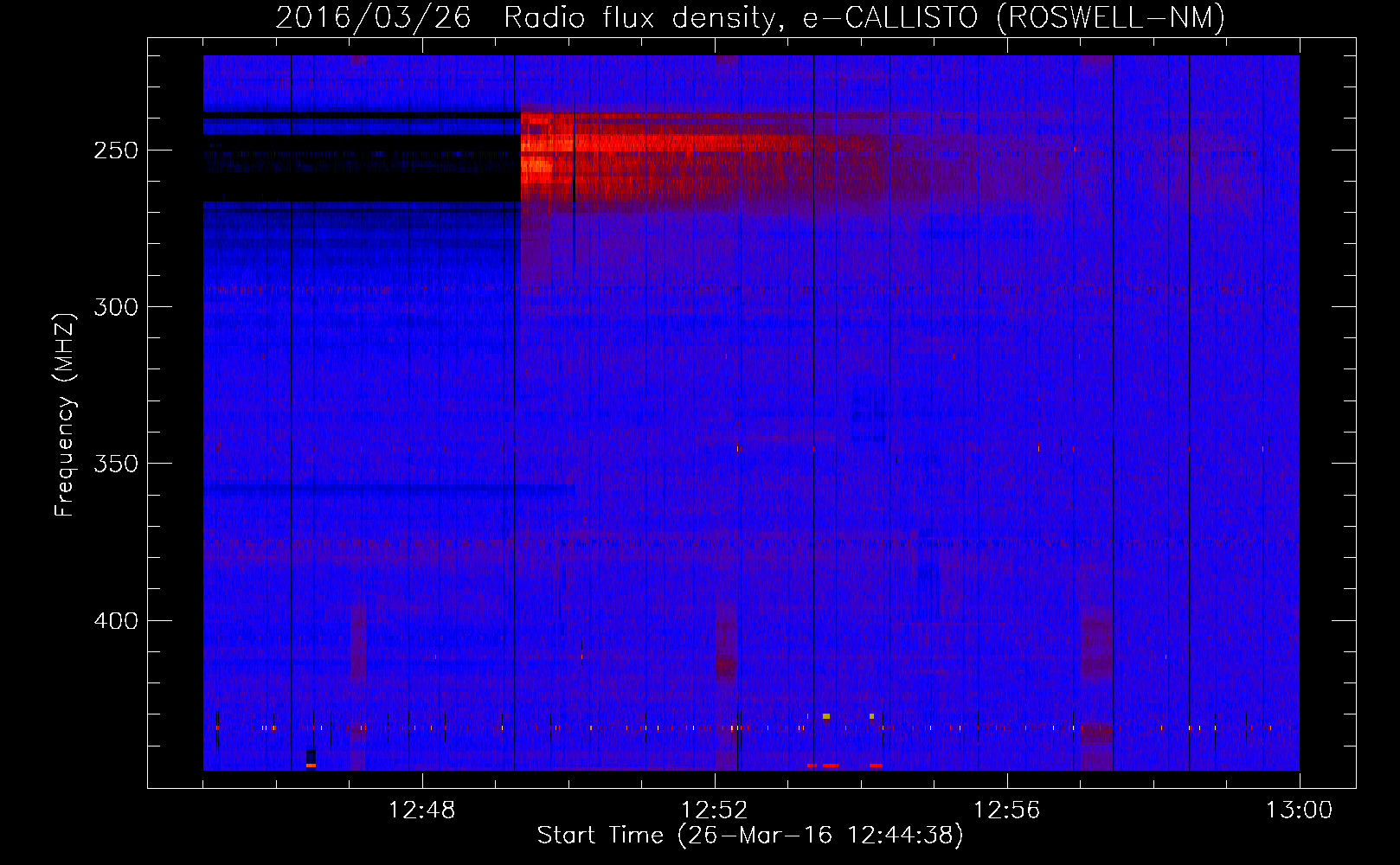Click the 400 frequency tick label
This screenshot has height=865, width=1400.
pyautogui.click(x=116, y=621)
